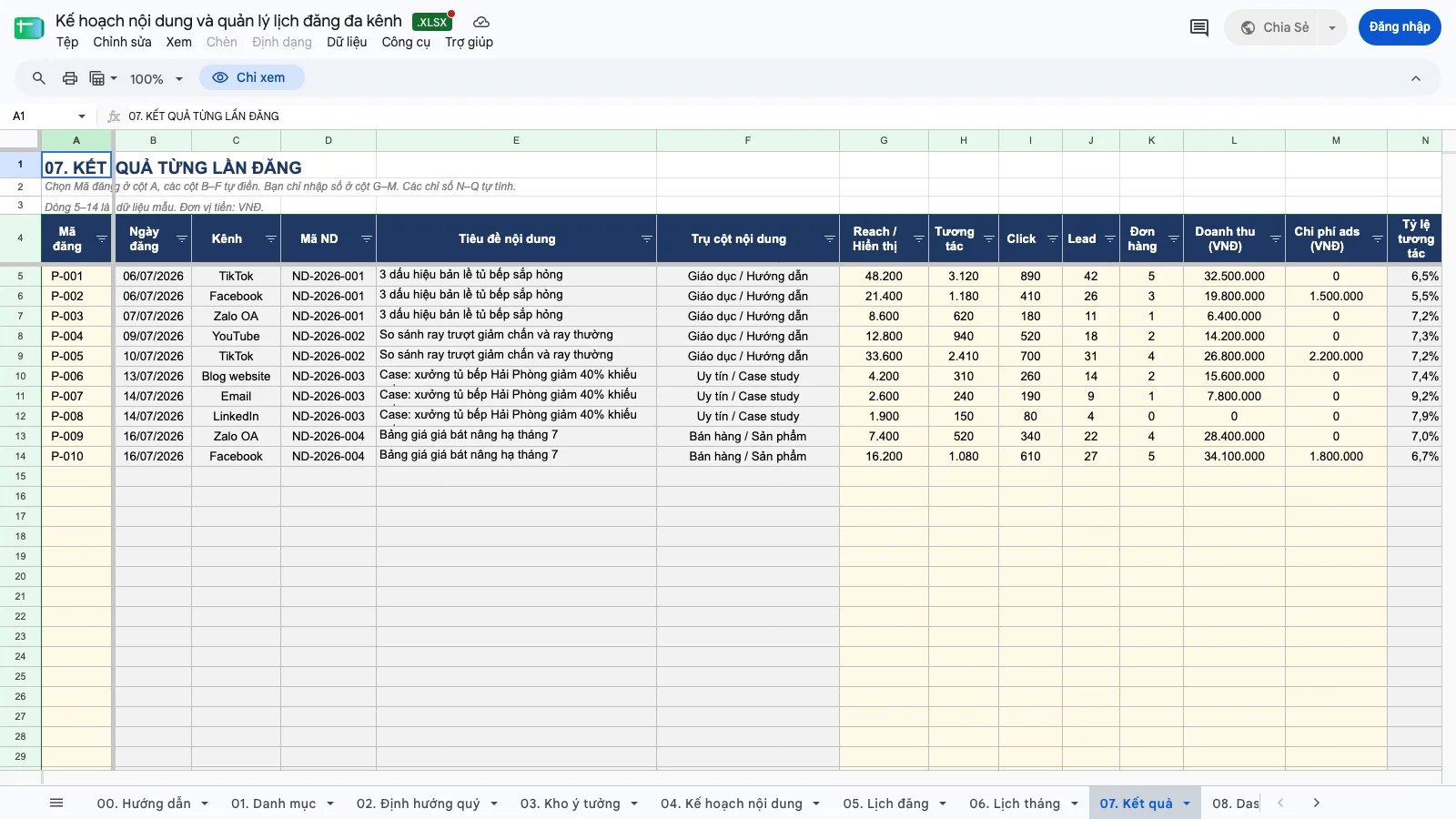Click the search magnifier icon in toolbar

click(39, 78)
